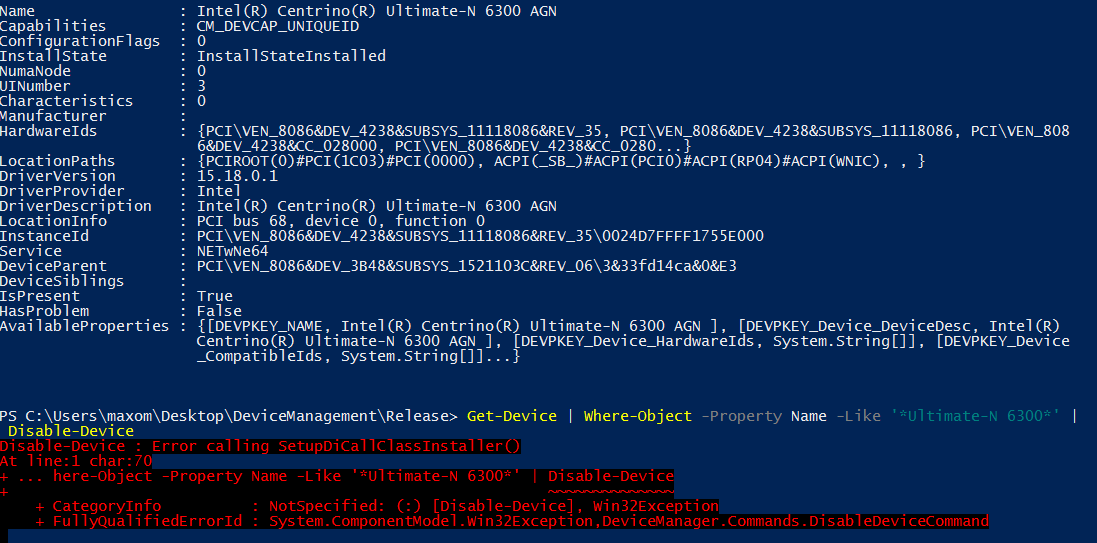The height and width of the screenshot is (543, 1097).
Task: Click the yellow Disable-Device command on prompt line
Action: pos(71,431)
